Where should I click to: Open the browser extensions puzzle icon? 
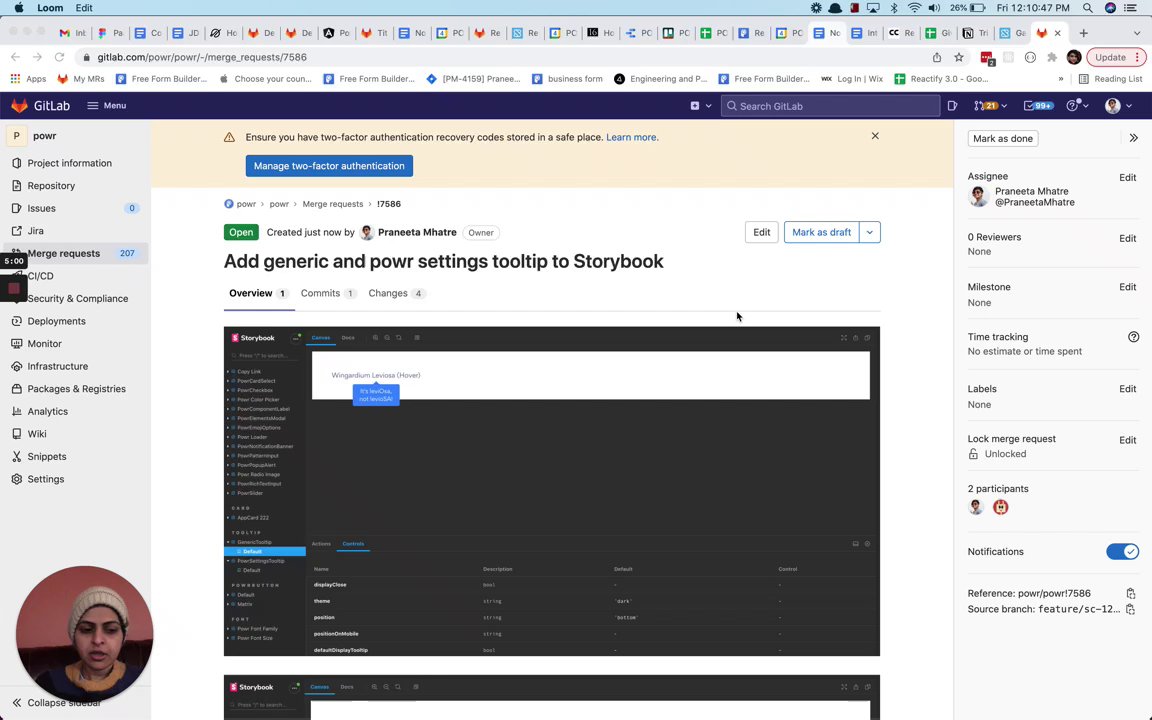1052,57
